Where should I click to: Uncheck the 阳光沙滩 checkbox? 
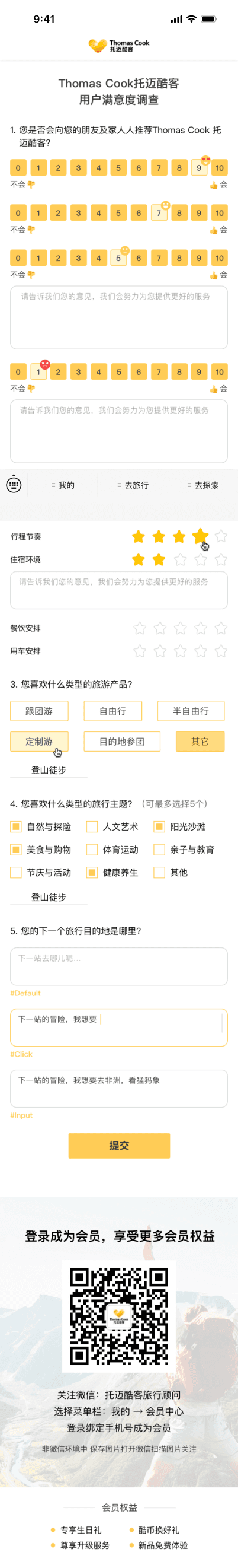tap(159, 826)
